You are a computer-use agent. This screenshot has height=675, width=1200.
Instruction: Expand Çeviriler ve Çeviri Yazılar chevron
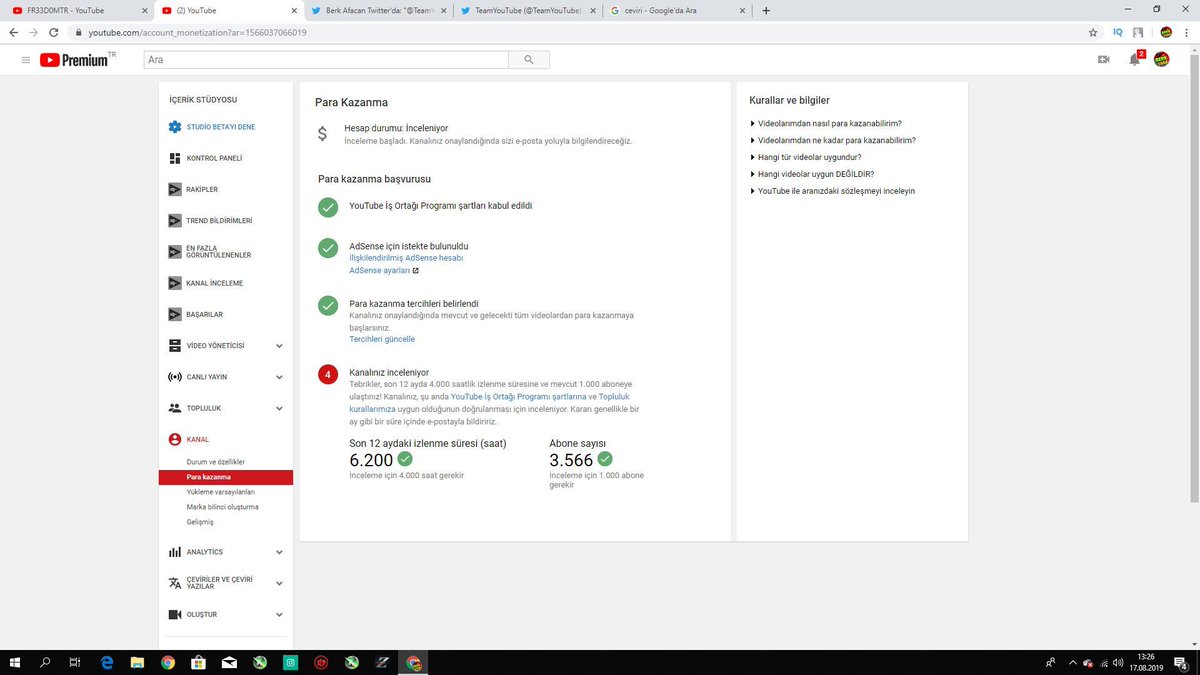pos(279,583)
